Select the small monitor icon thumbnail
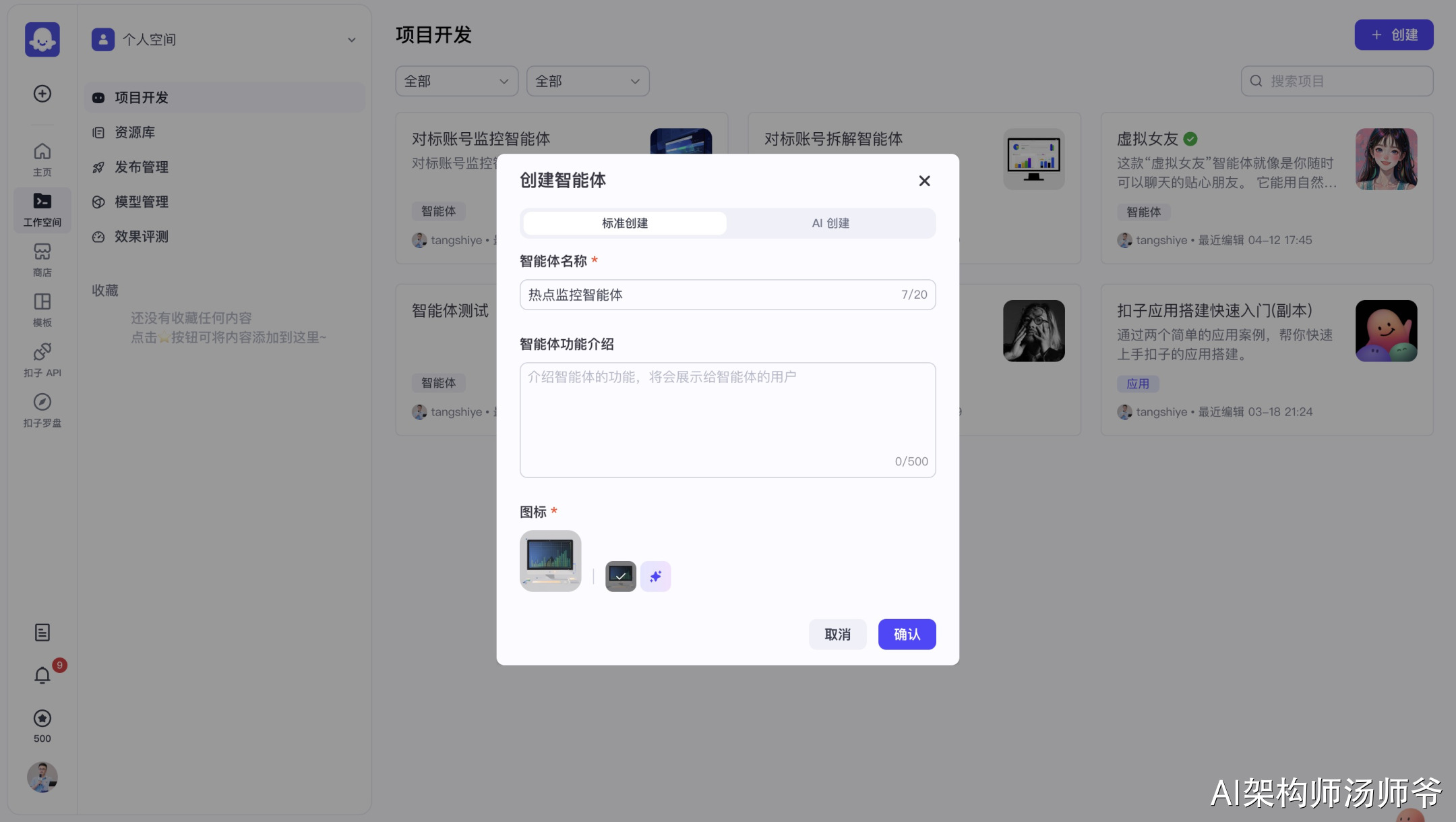This screenshot has height=822, width=1456. (x=620, y=576)
